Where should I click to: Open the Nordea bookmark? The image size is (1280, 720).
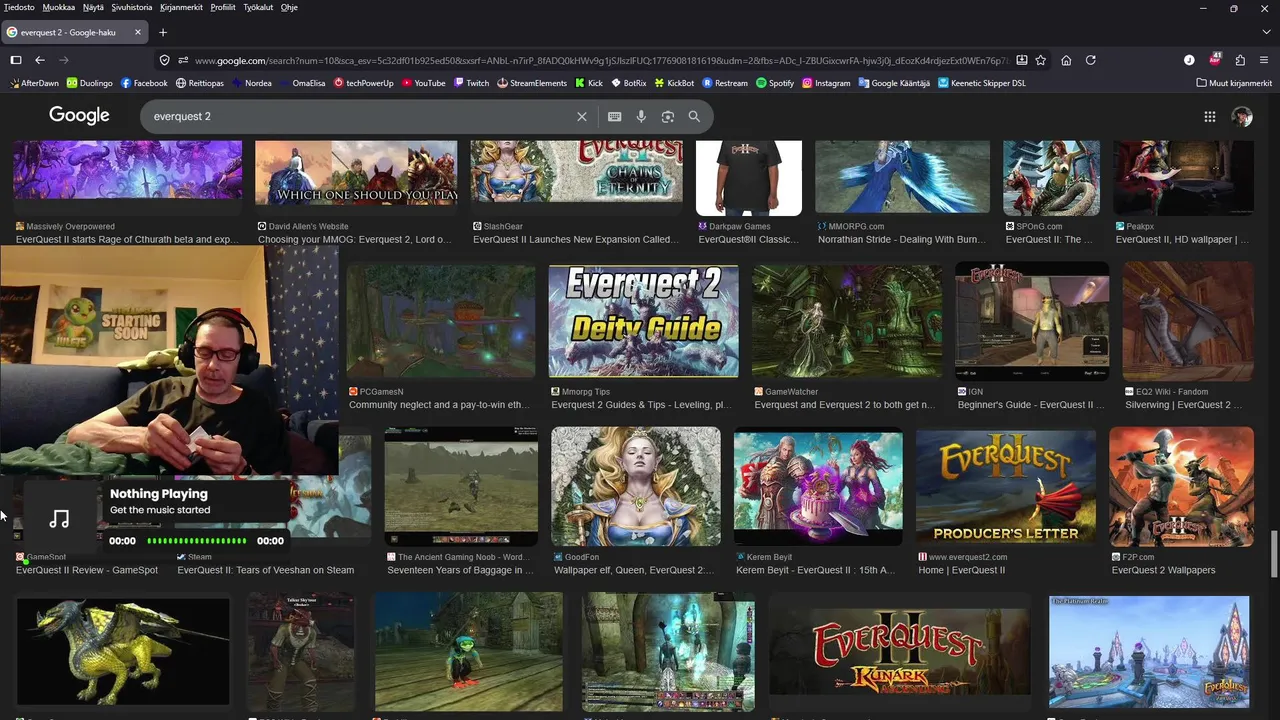click(x=251, y=83)
